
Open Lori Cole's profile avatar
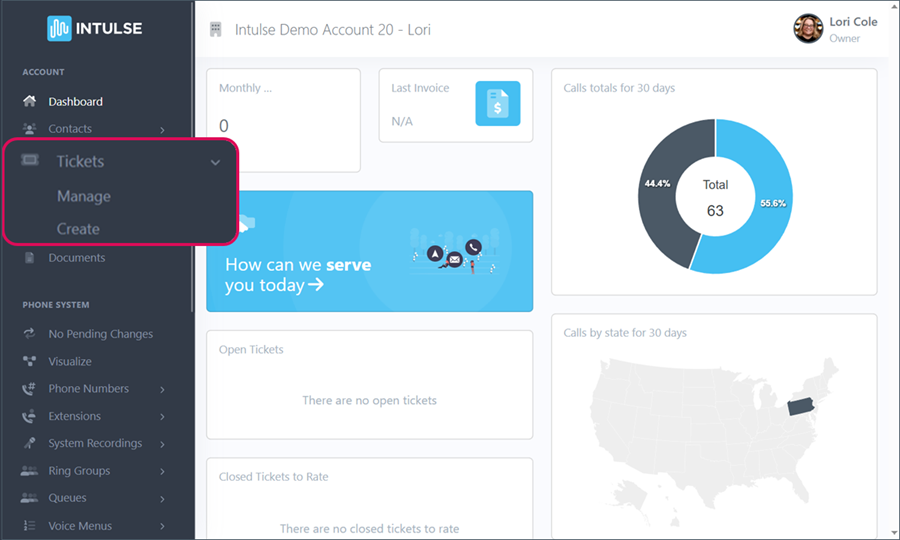(x=808, y=29)
